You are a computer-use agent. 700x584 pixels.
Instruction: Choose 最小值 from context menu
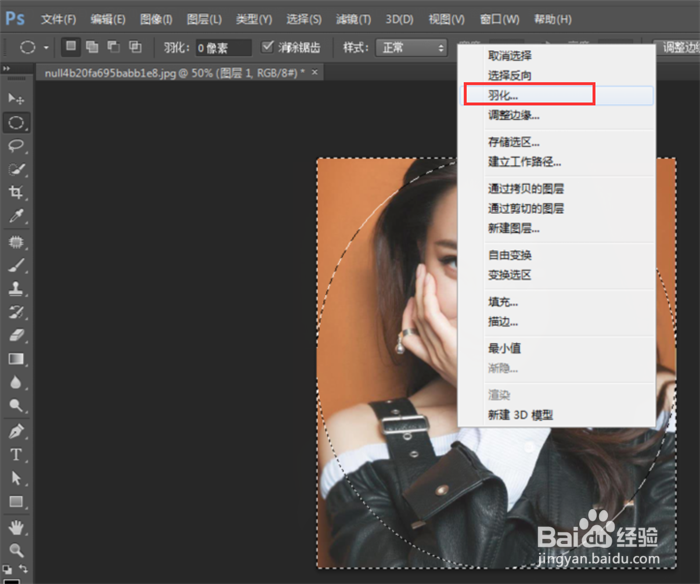click(x=557, y=348)
